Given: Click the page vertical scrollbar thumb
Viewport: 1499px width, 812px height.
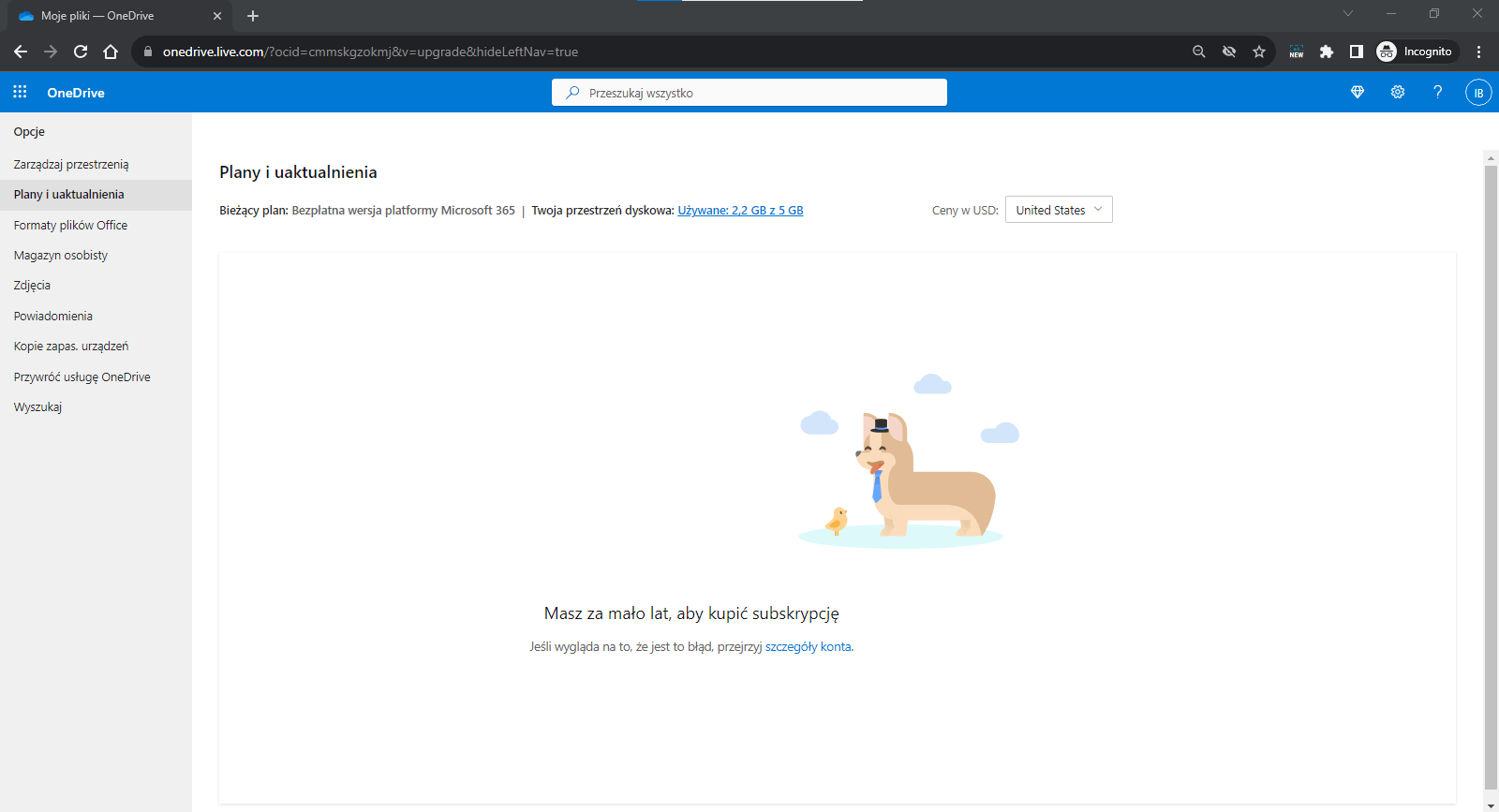Looking at the screenshot, I should click(x=1491, y=478).
